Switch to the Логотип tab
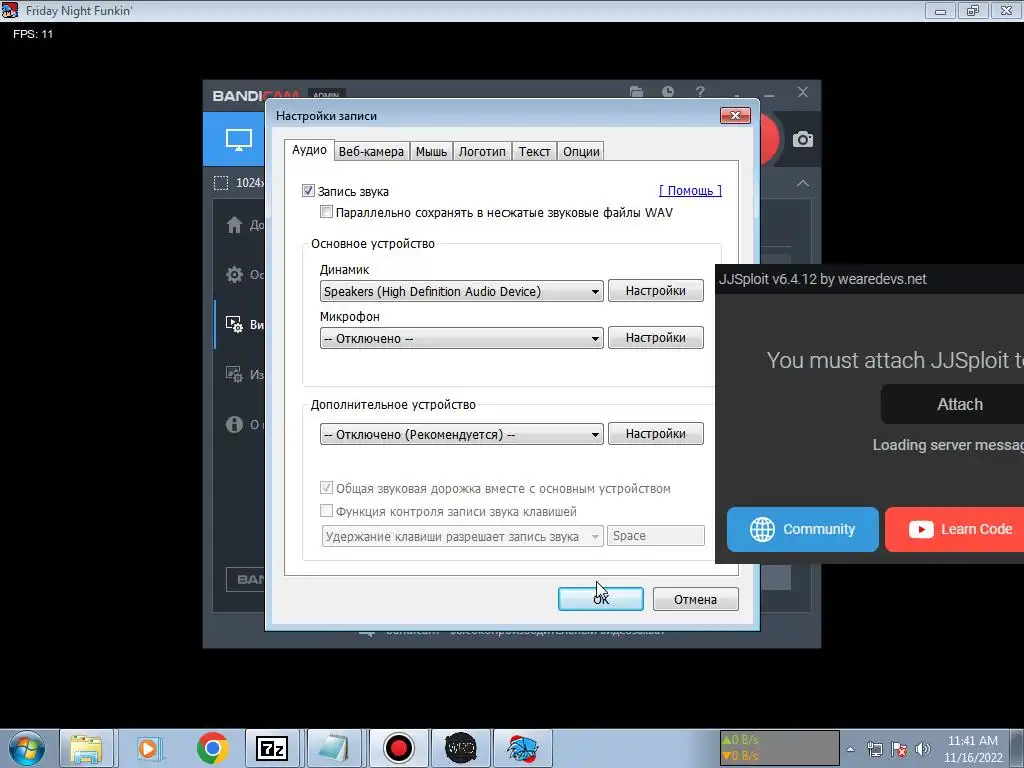 click(482, 152)
